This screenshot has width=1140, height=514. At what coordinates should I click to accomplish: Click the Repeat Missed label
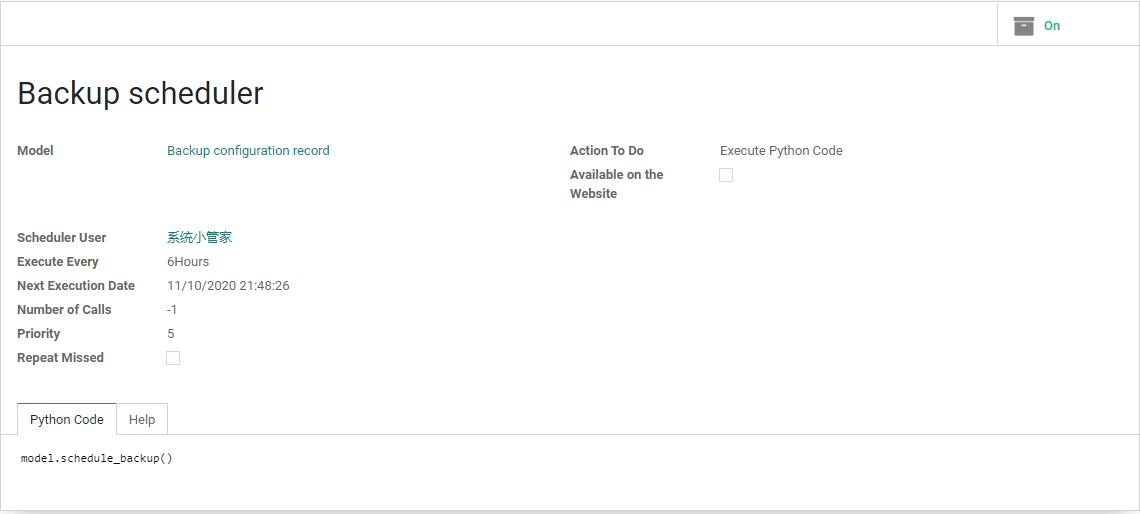60,358
